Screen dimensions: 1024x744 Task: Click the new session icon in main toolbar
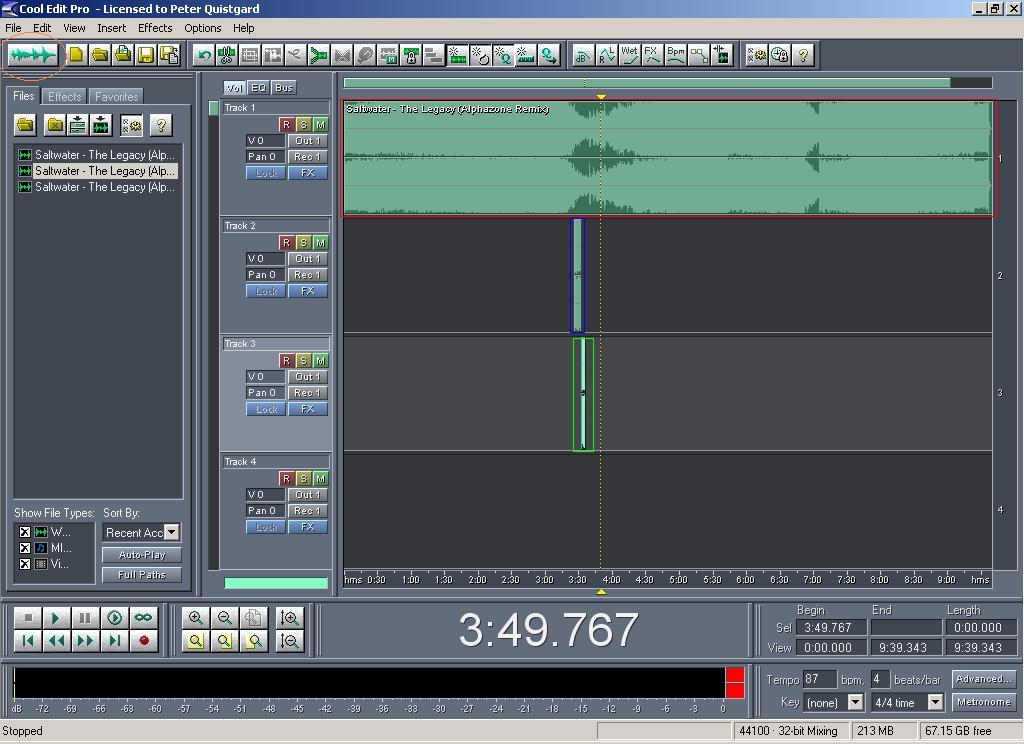[76, 55]
